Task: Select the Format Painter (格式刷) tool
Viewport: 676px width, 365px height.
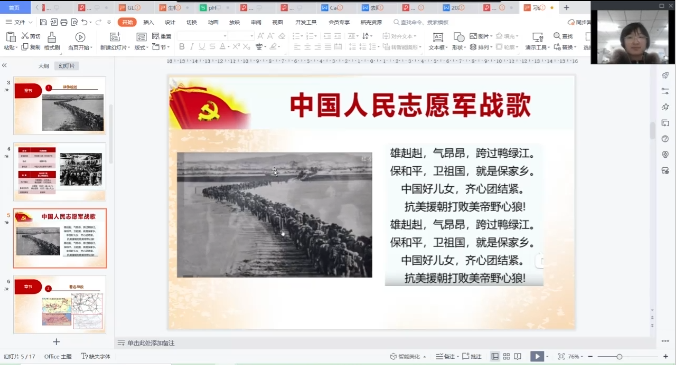Action: tap(52, 41)
